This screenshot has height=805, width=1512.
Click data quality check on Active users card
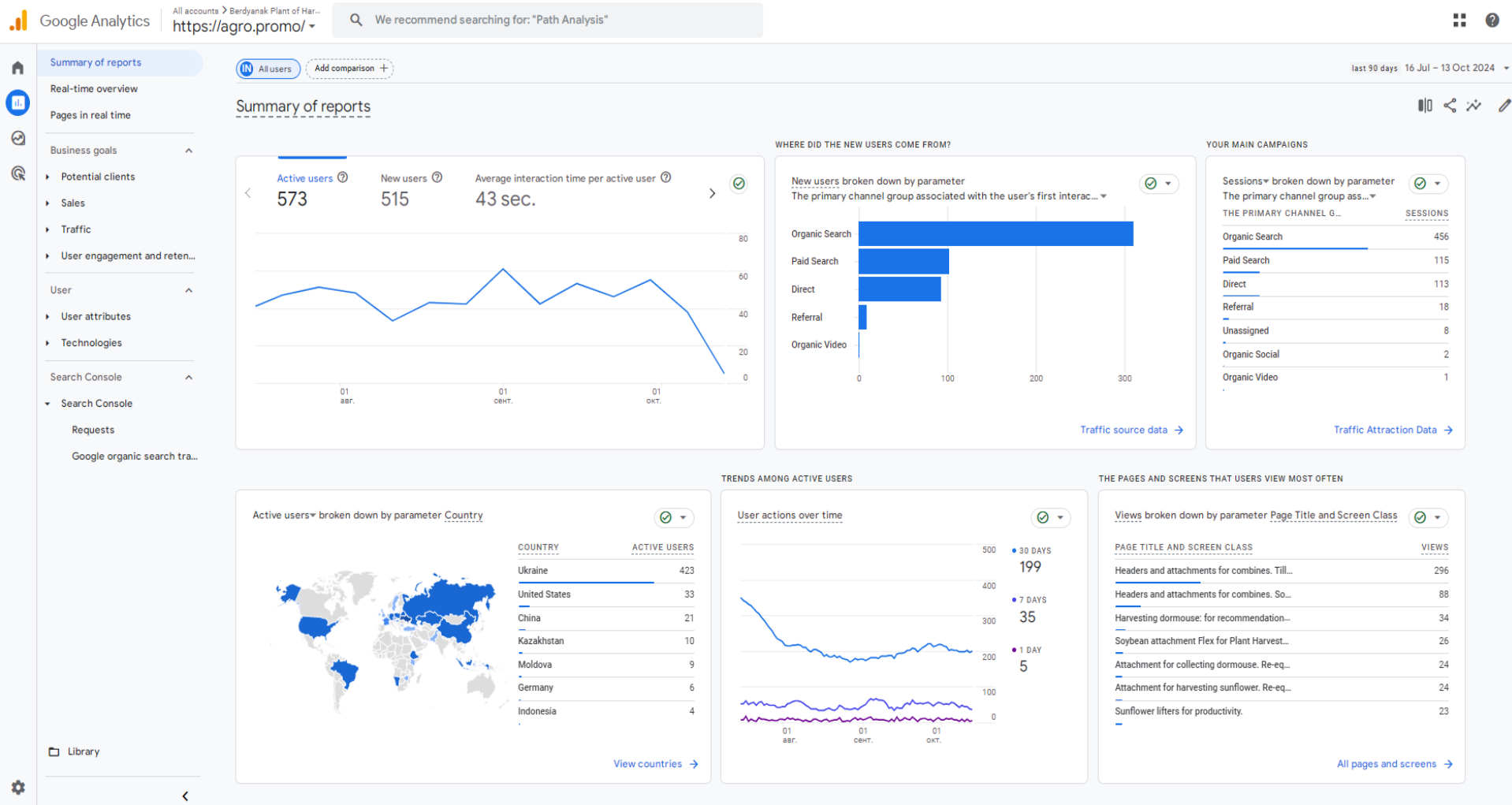click(739, 184)
